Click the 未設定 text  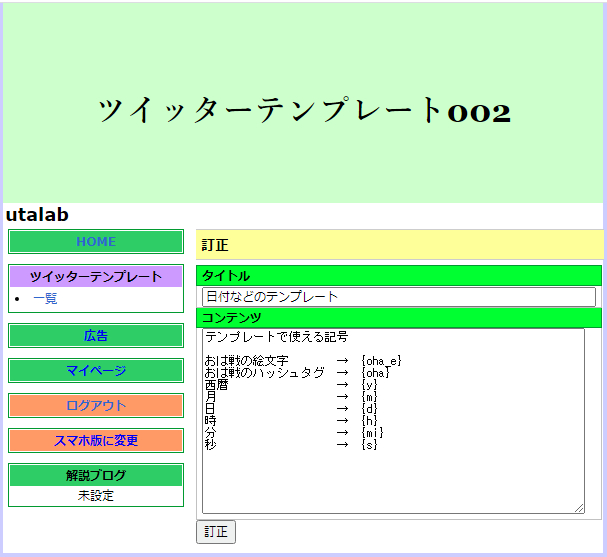[96, 495]
